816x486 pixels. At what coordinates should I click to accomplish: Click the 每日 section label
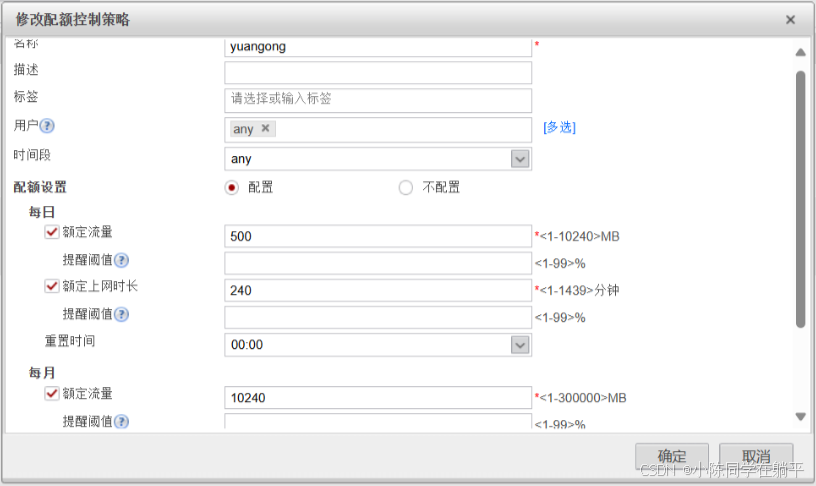pyautogui.click(x=42, y=212)
